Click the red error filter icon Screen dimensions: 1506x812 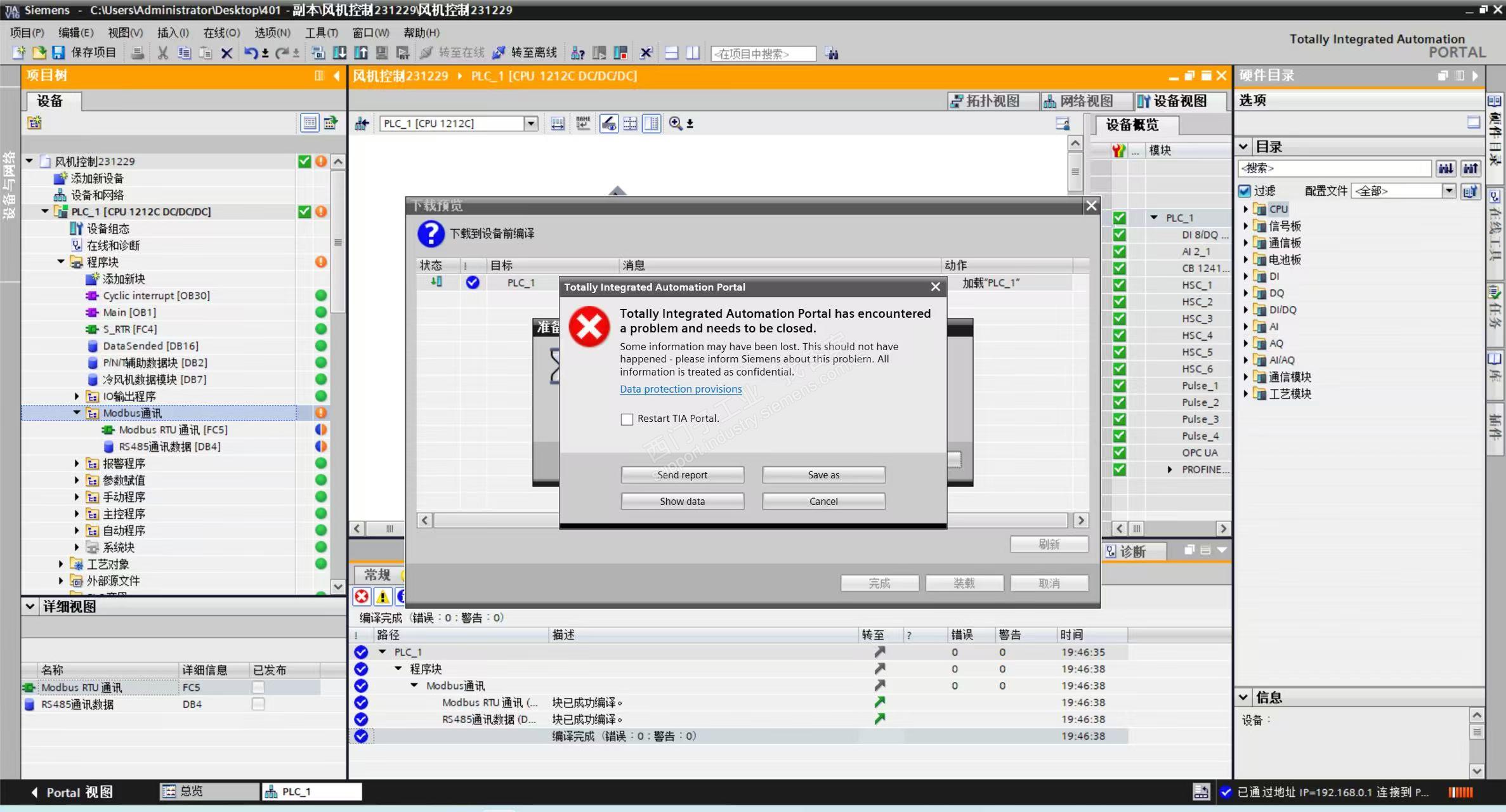coord(362,596)
